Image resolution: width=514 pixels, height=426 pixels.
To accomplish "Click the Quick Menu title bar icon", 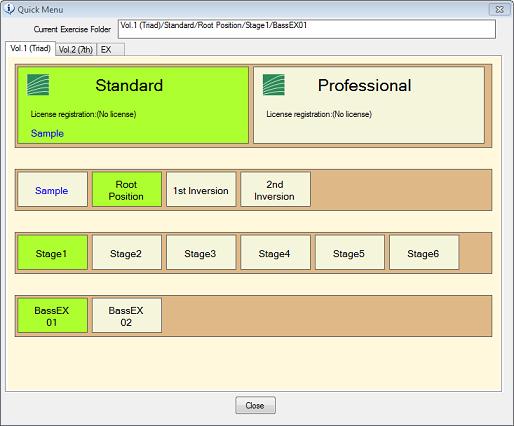I will pos(9,9).
